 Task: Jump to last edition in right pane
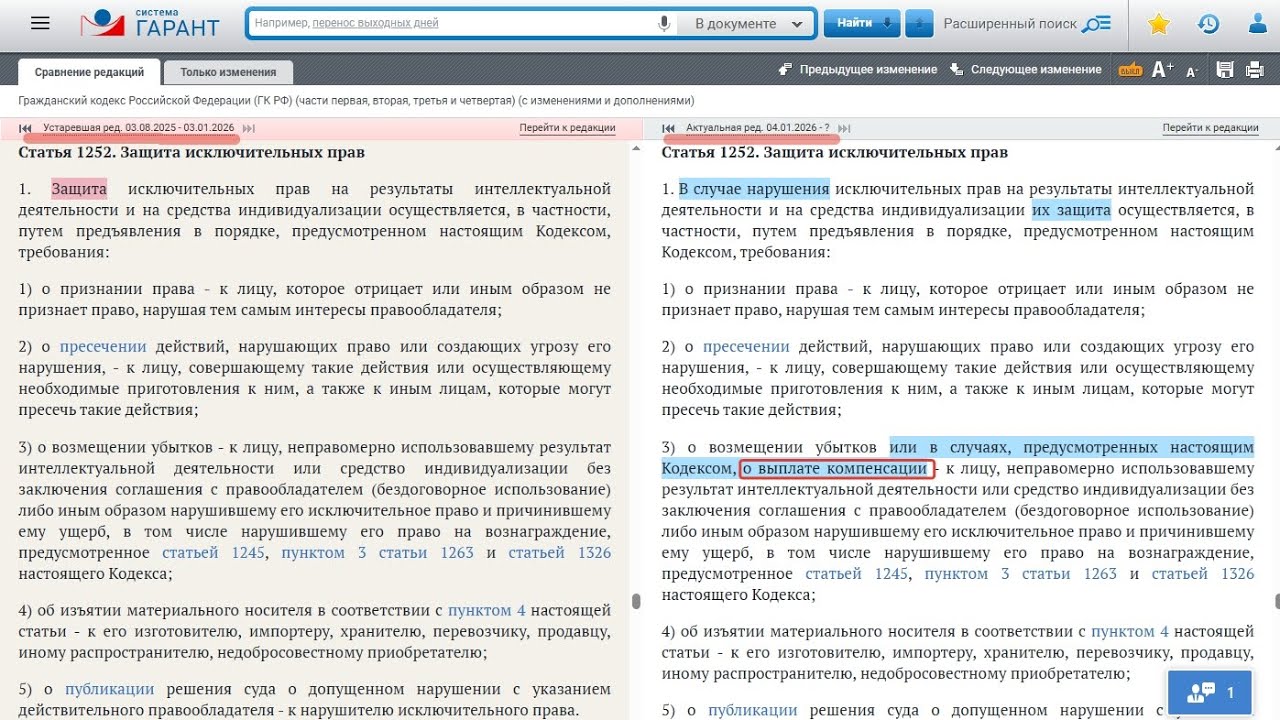coord(844,128)
